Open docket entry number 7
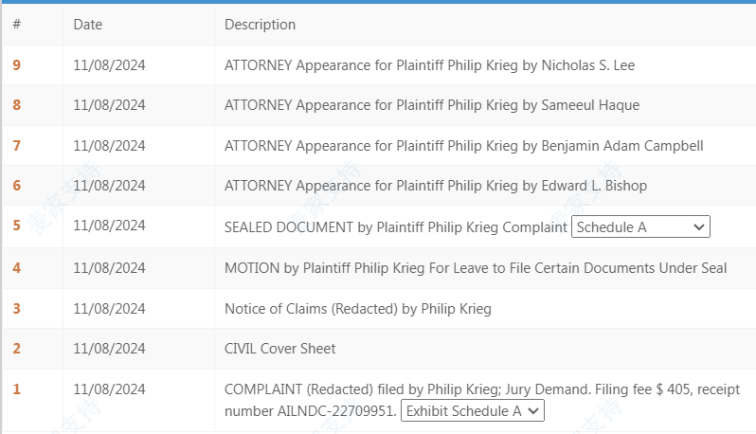 coord(17,146)
